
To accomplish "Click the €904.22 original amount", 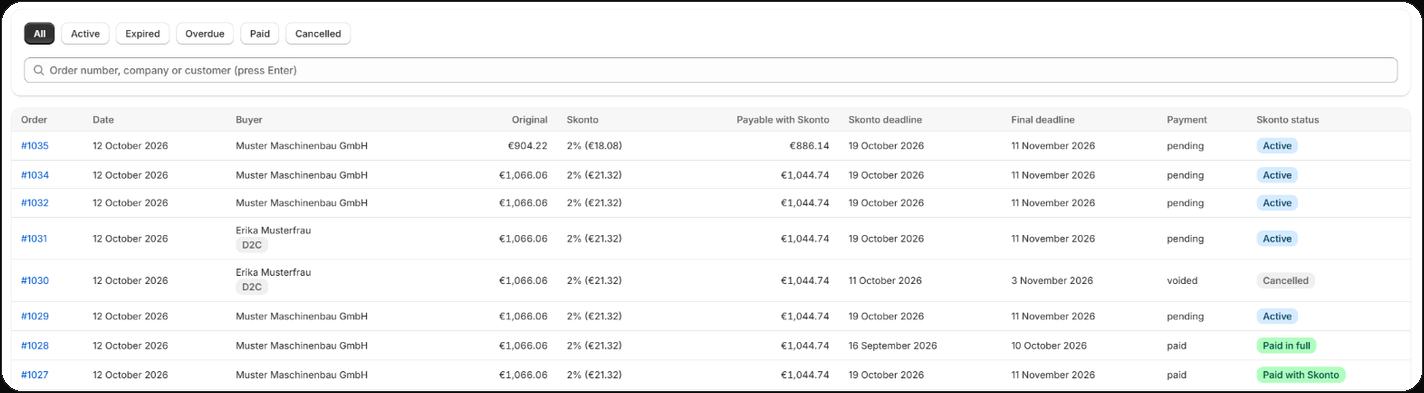I will coord(527,146).
